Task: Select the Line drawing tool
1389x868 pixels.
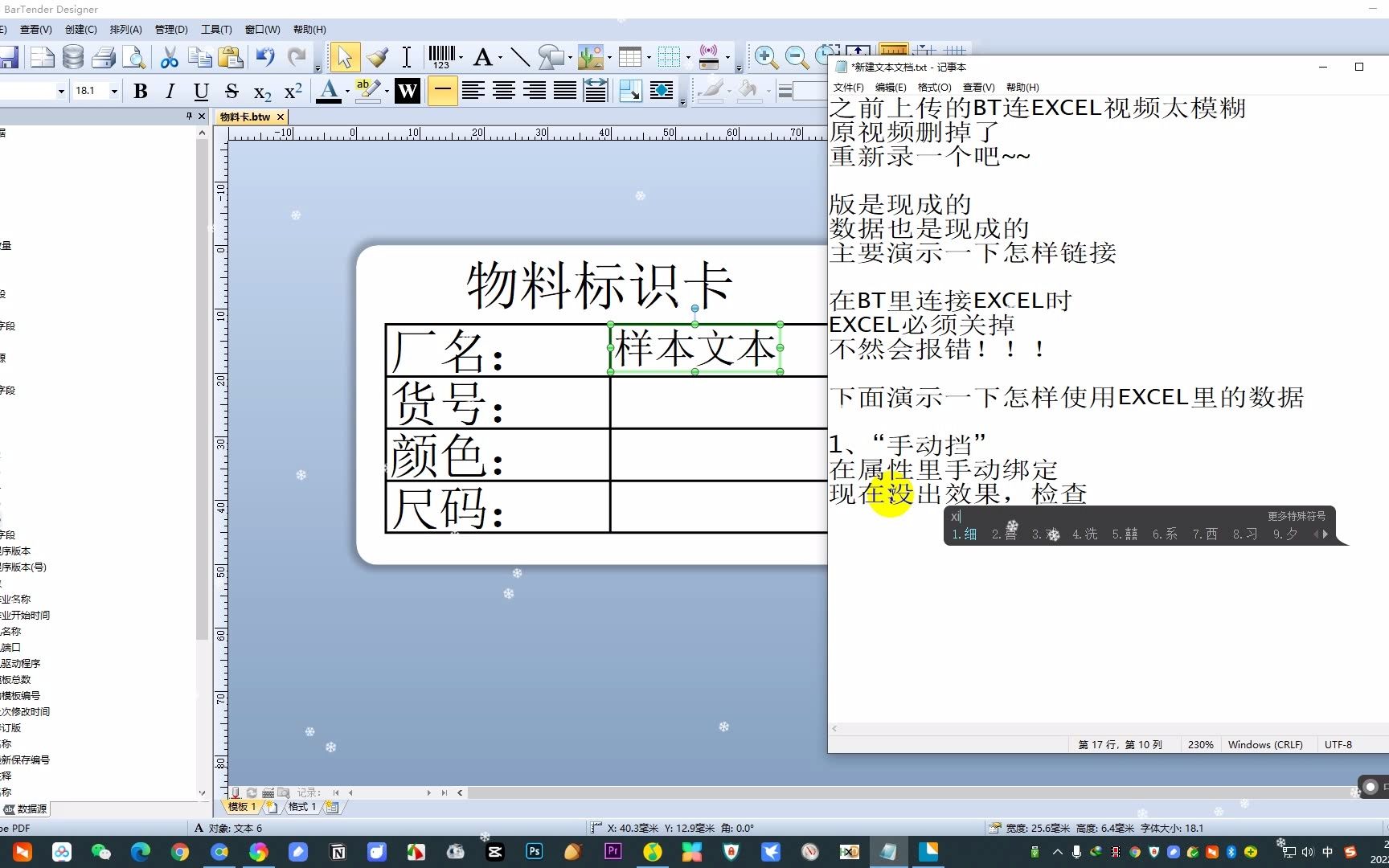Action: pos(520,57)
